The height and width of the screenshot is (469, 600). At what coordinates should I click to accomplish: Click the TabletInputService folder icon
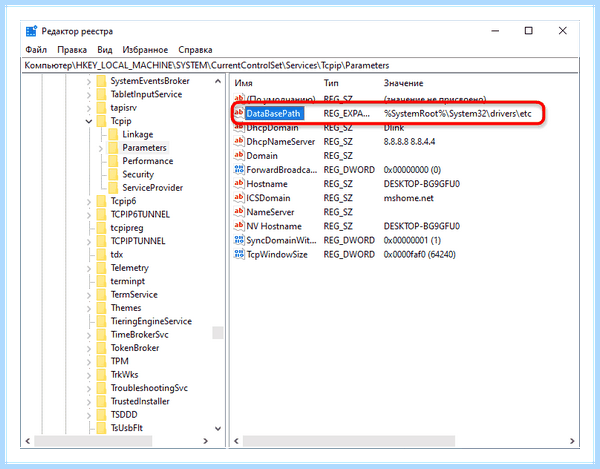coord(101,94)
